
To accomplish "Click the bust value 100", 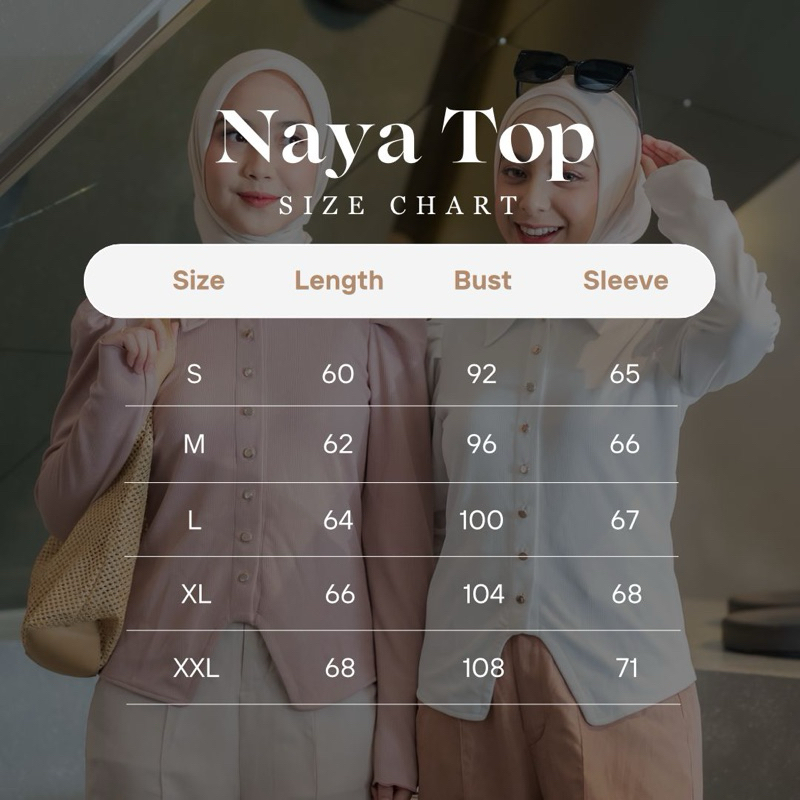I will 481,520.
